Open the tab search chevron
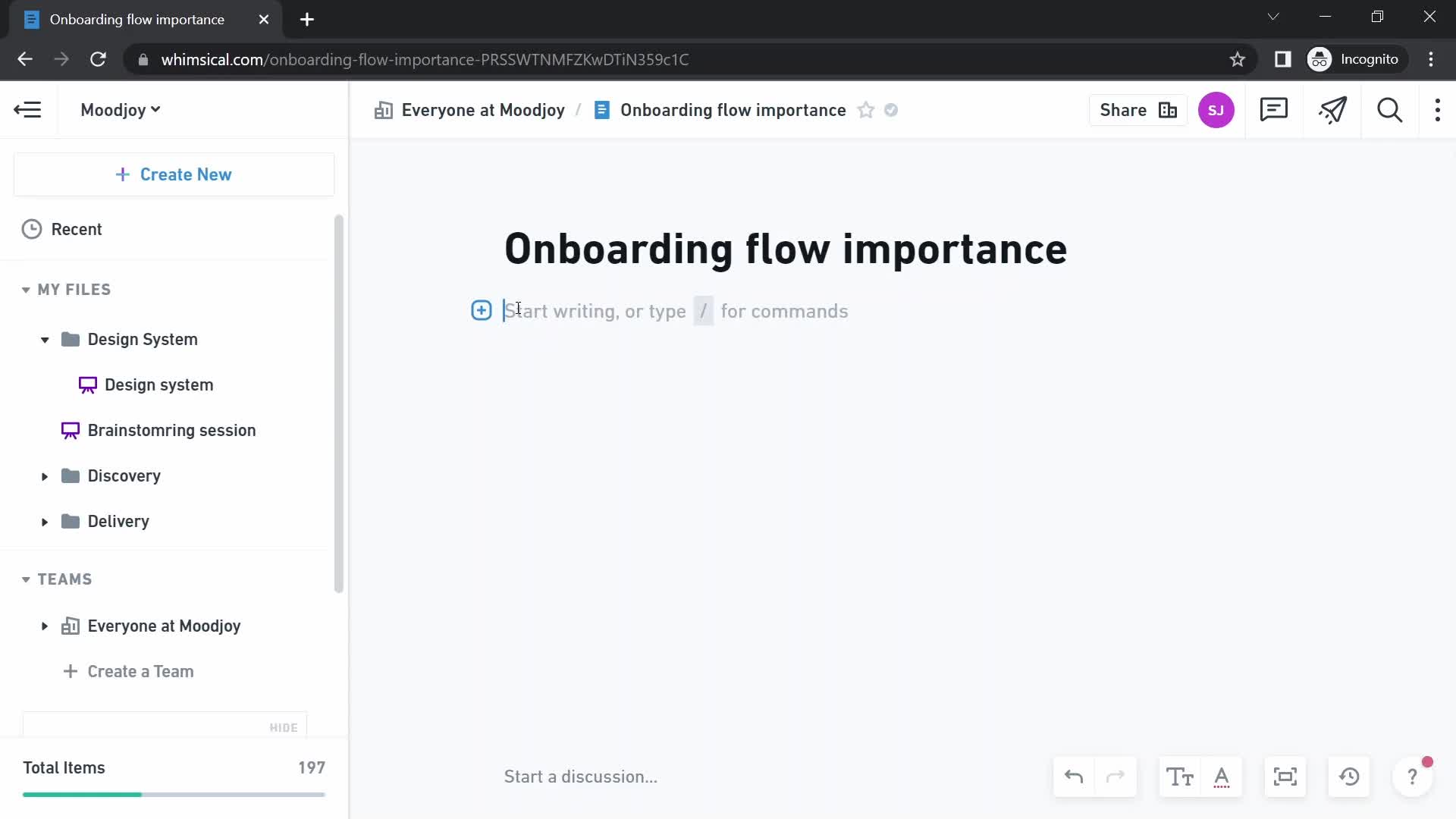1456x819 pixels. point(1273,17)
